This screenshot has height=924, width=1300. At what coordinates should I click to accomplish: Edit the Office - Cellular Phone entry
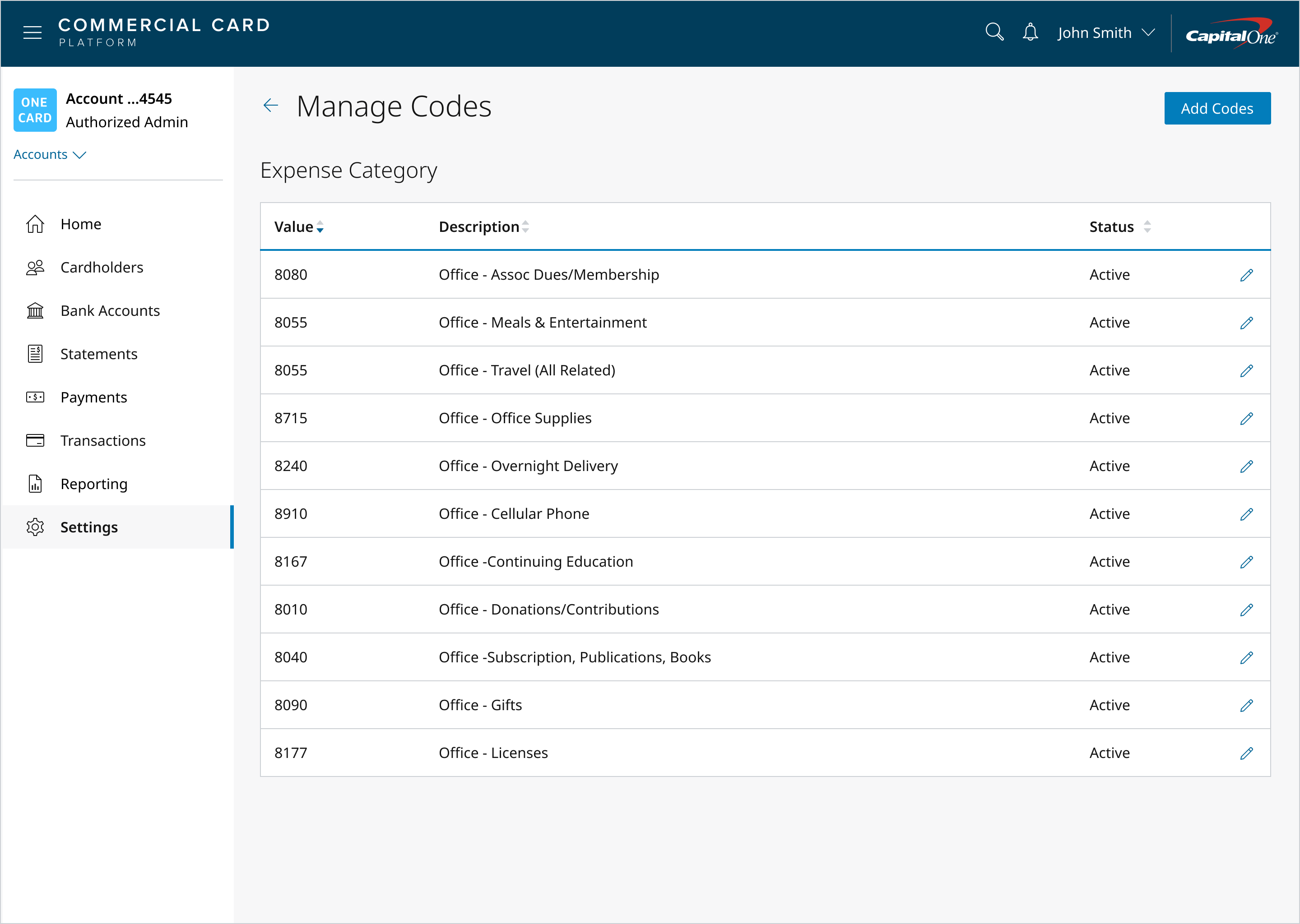(x=1246, y=514)
